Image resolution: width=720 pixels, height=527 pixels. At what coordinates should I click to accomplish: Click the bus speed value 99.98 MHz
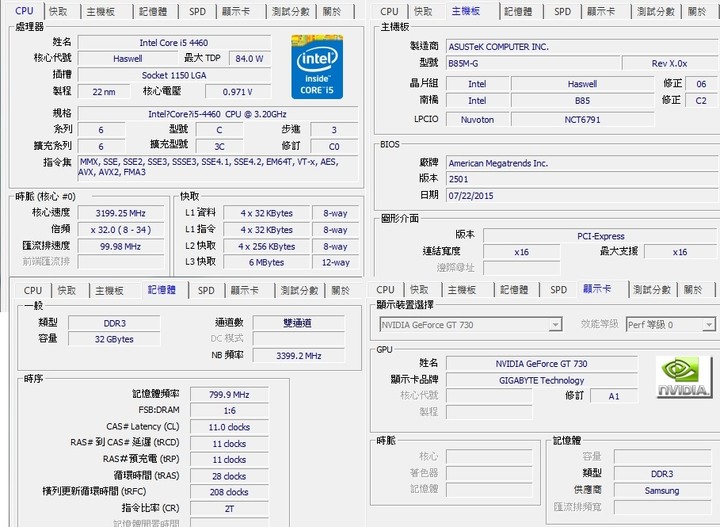click(121, 247)
